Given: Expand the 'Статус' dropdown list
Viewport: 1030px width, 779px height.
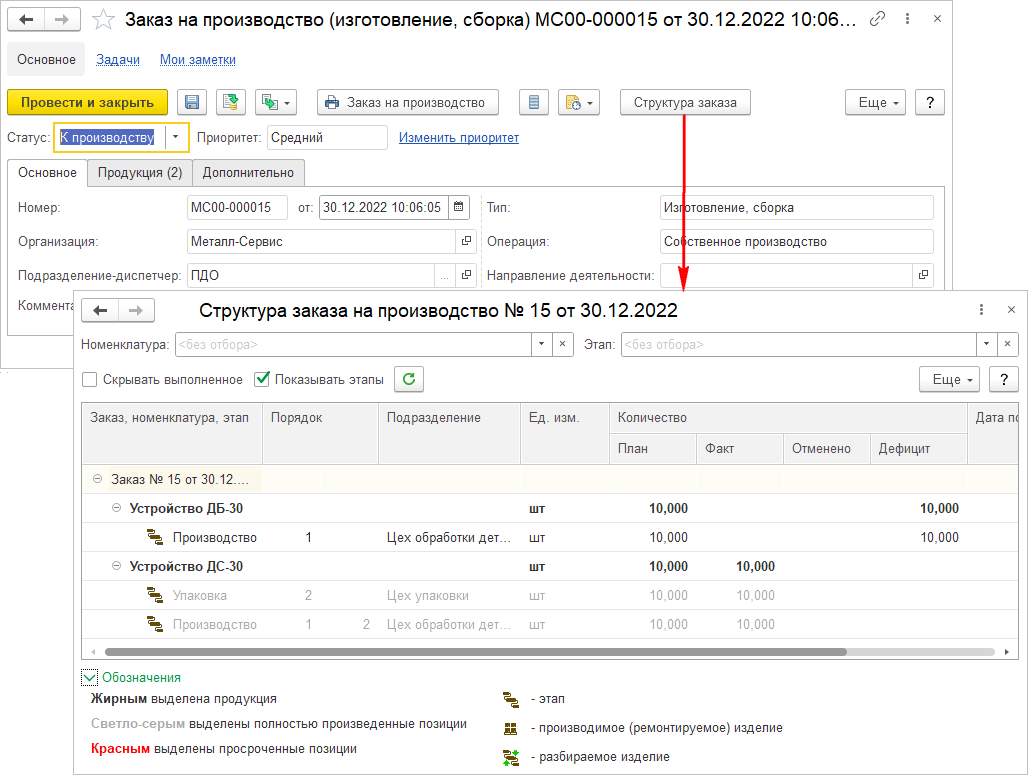Looking at the screenshot, I should (175, 137).
